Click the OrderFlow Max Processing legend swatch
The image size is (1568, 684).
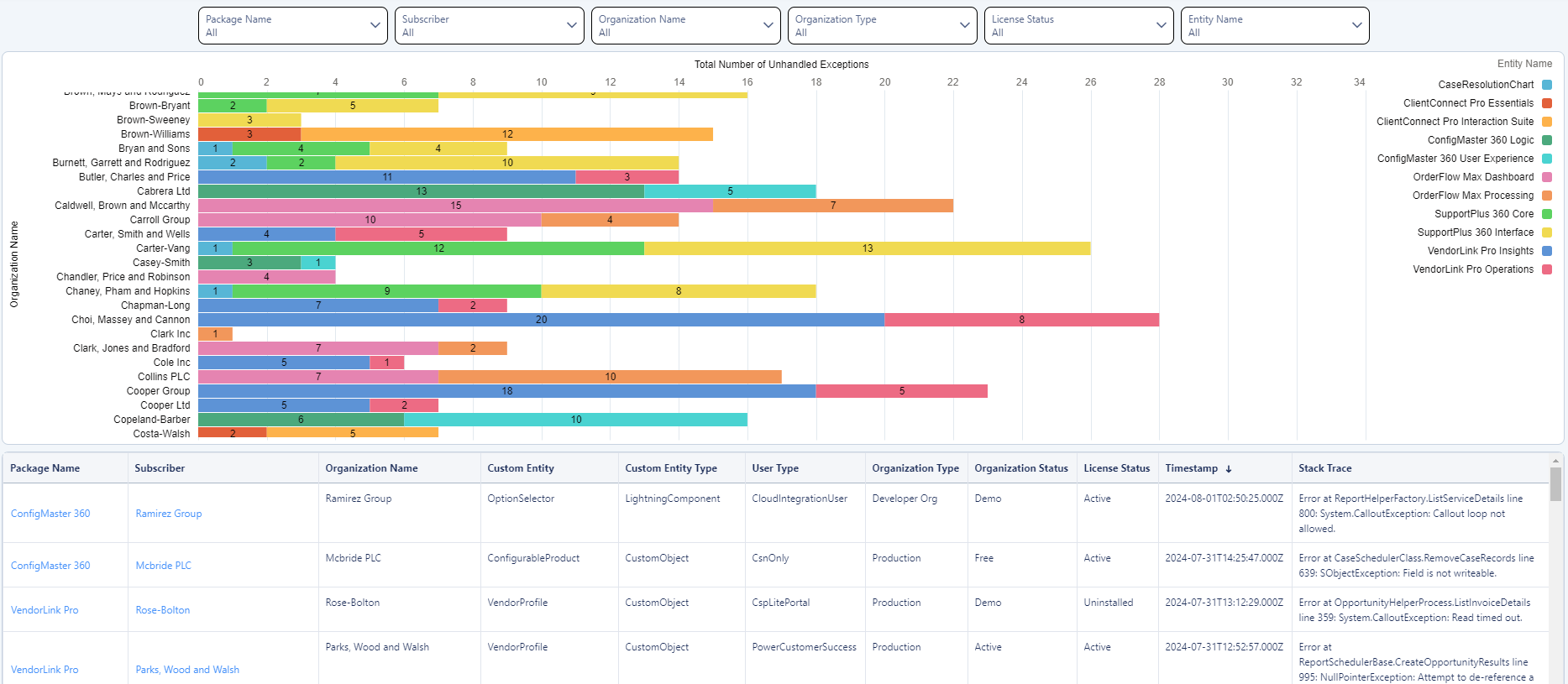[1547, 196]
